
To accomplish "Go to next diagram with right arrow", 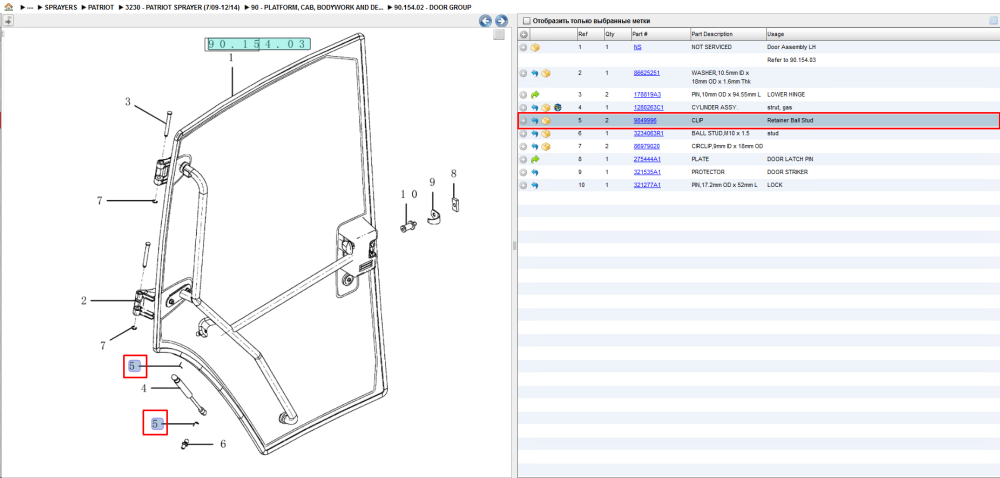I will coord(501,21).
